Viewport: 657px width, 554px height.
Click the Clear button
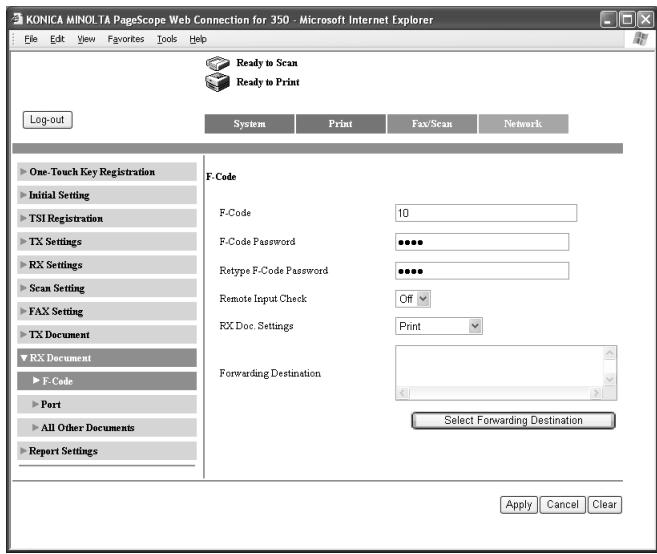pyautogui.click(x=604, y=505)
